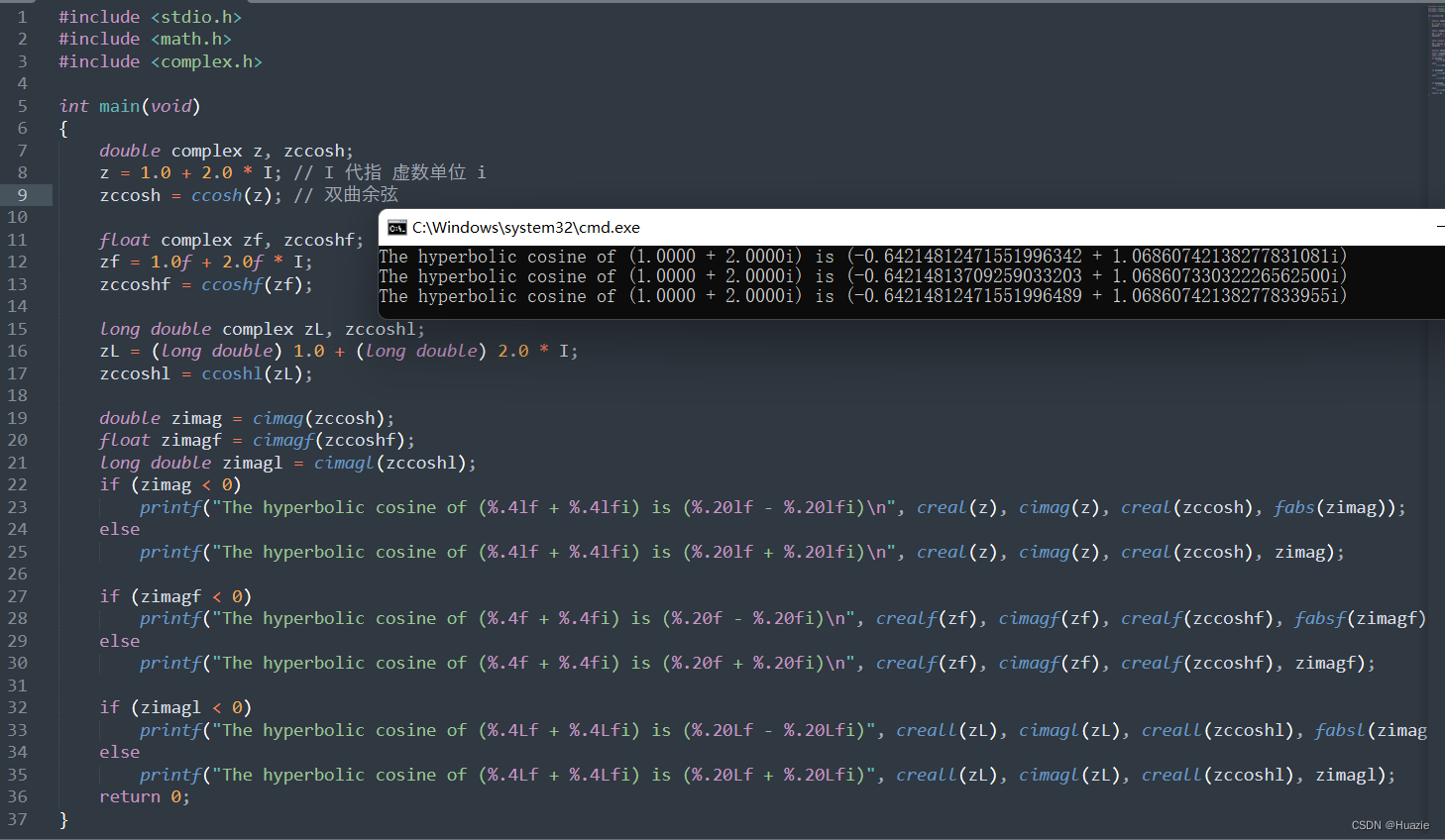The width and height of the screenshot is (1445, 840).
Task: Select line number 27 in the gutter
Action: (x=17, y=596)
